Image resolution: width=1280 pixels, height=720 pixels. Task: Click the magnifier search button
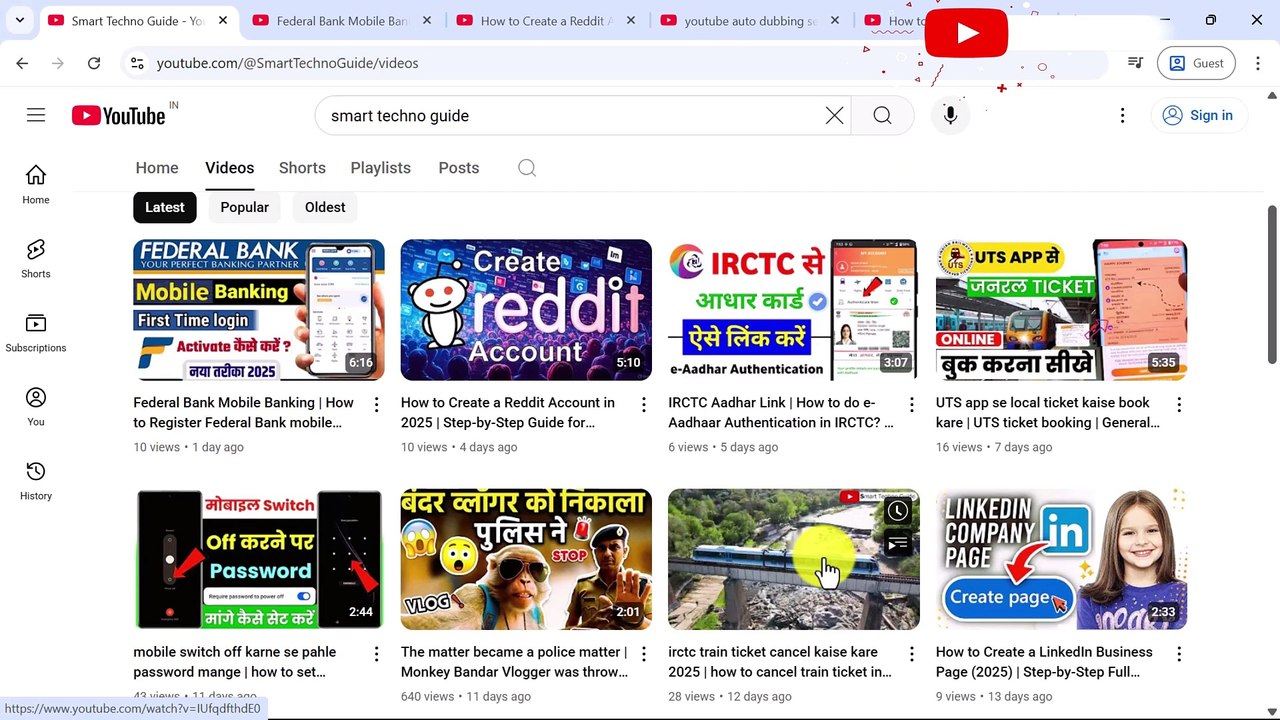click(882, 116)
